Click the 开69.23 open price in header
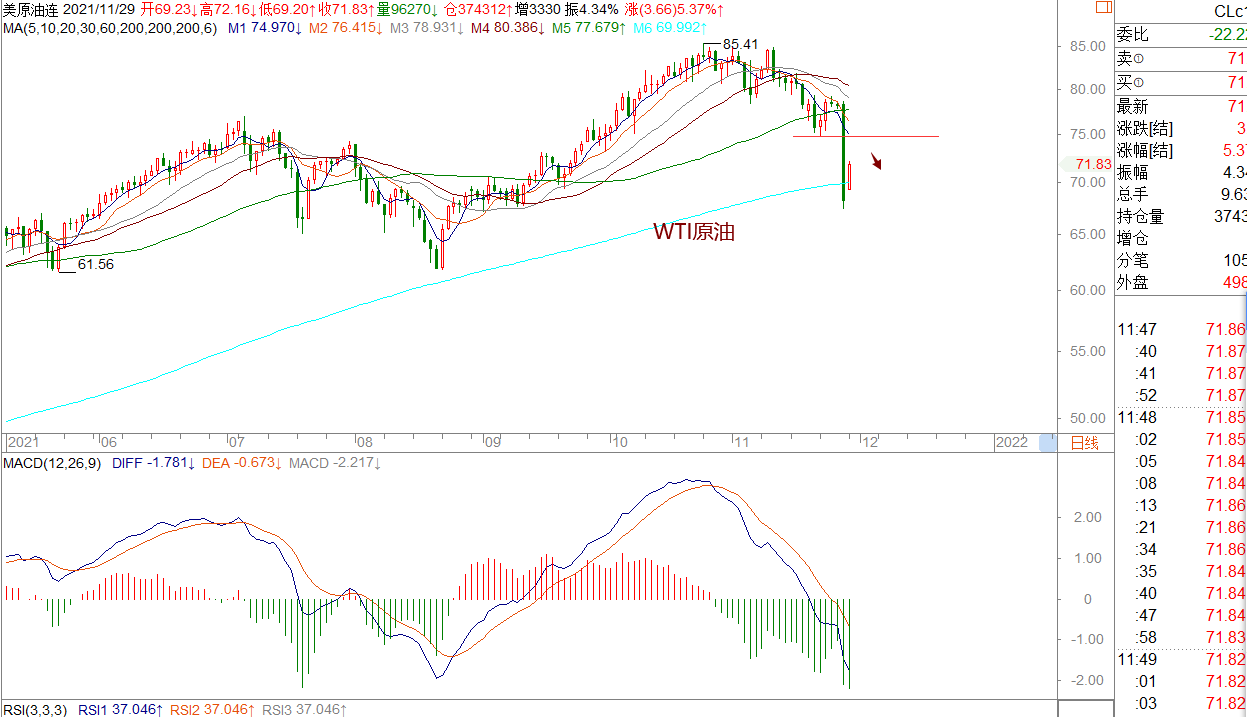This screenshot has height=717, width=1247. (169, 9)
